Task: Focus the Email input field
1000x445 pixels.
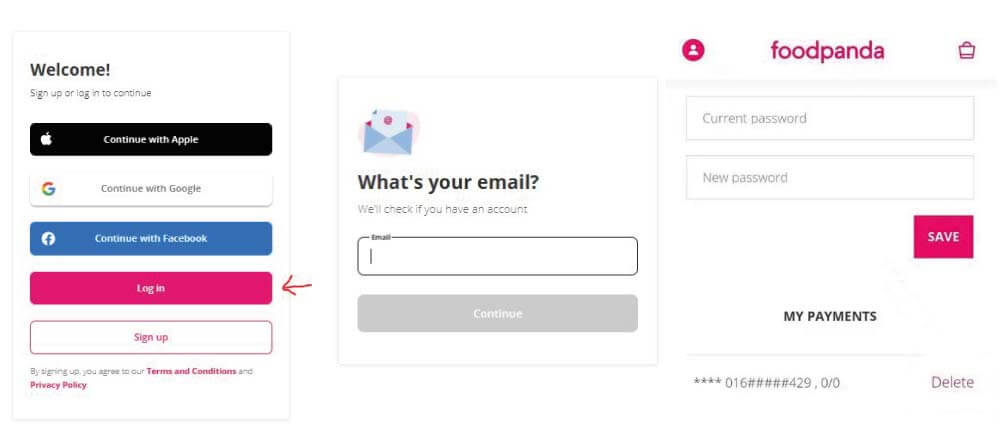Action: pyautogui.click(x=497, y=256)
